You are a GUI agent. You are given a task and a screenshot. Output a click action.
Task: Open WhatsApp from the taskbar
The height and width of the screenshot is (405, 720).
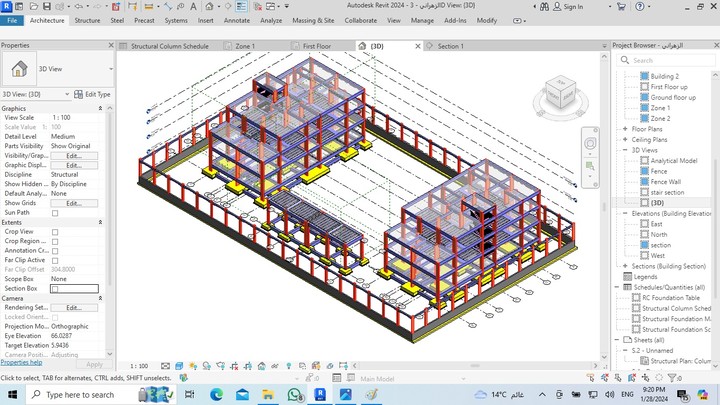(294, 394)
